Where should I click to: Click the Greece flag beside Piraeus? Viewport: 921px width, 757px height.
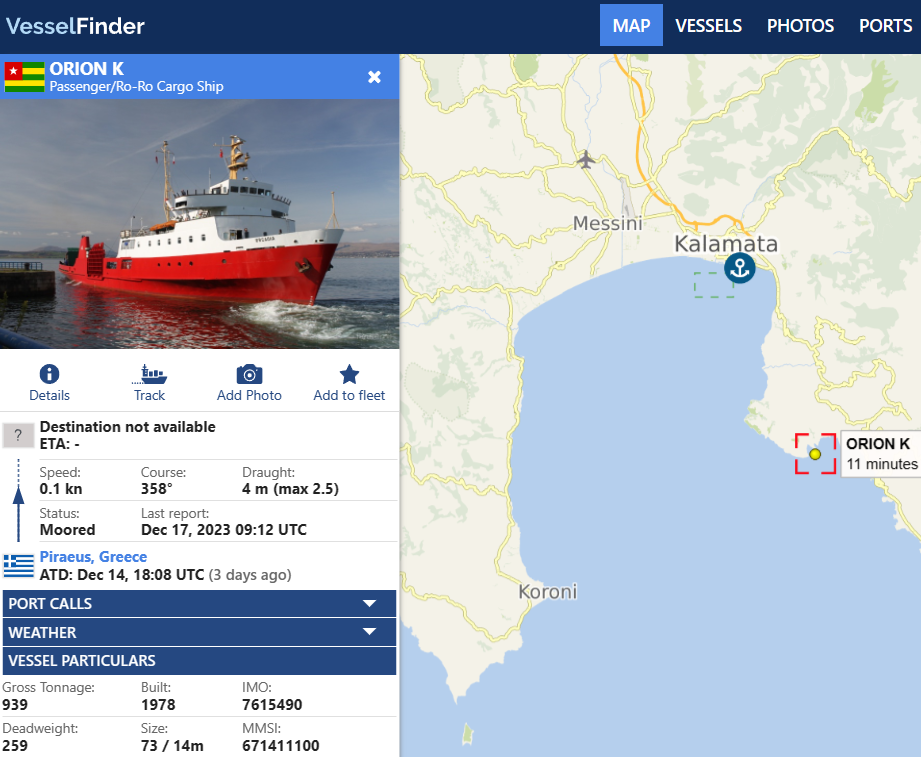(19, 566)
